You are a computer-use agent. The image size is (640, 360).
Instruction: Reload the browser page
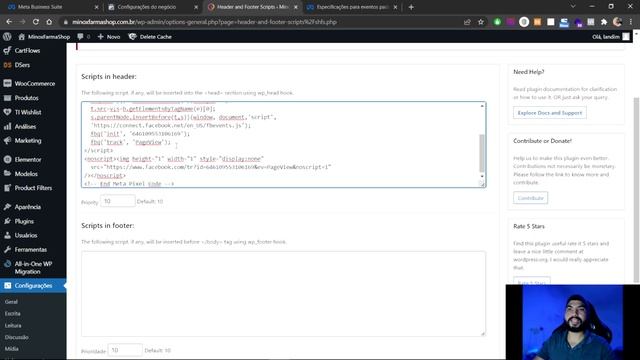[x=36, y=22]
